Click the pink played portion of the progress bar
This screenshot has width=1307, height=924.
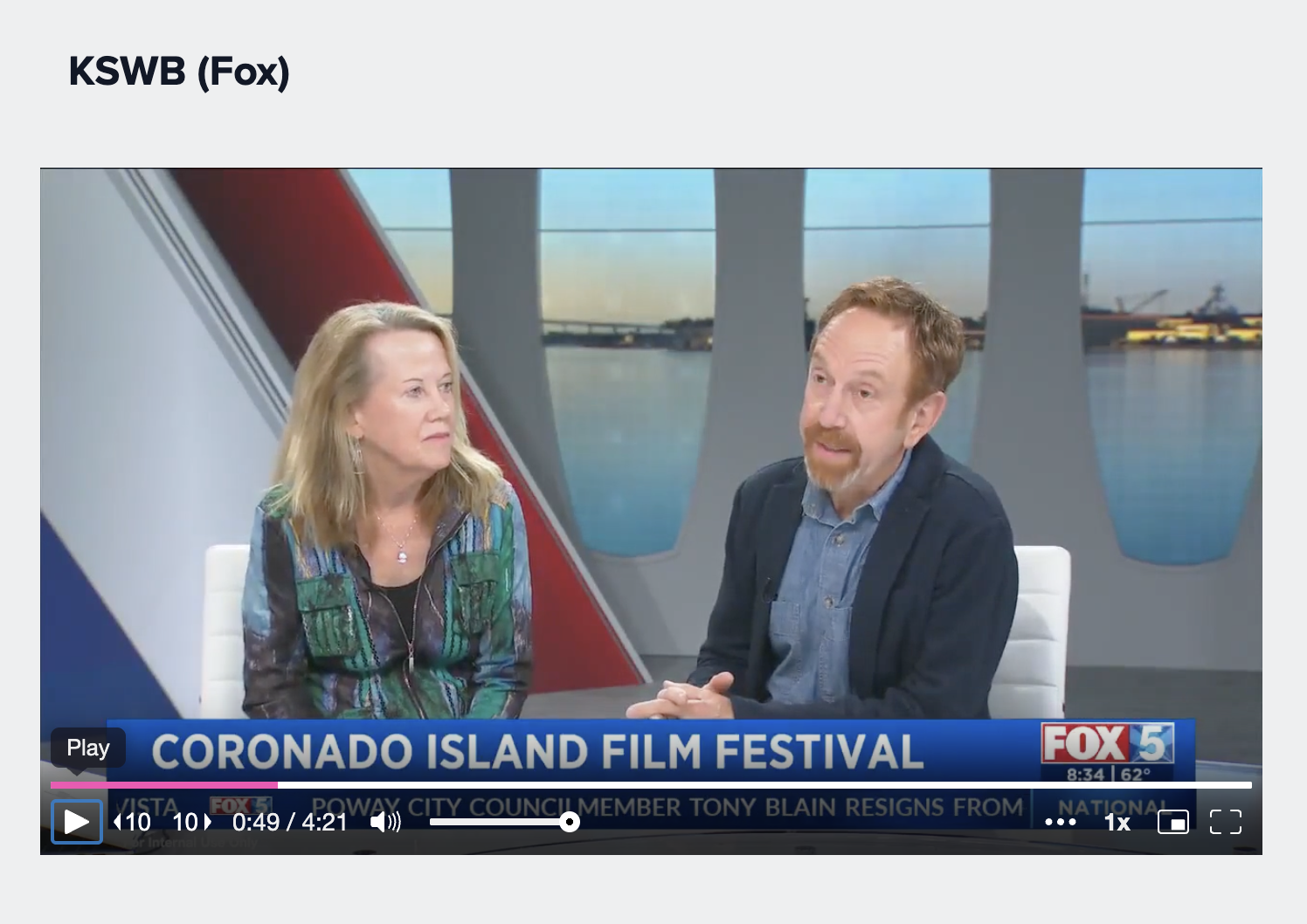click(x=164, y=785)
